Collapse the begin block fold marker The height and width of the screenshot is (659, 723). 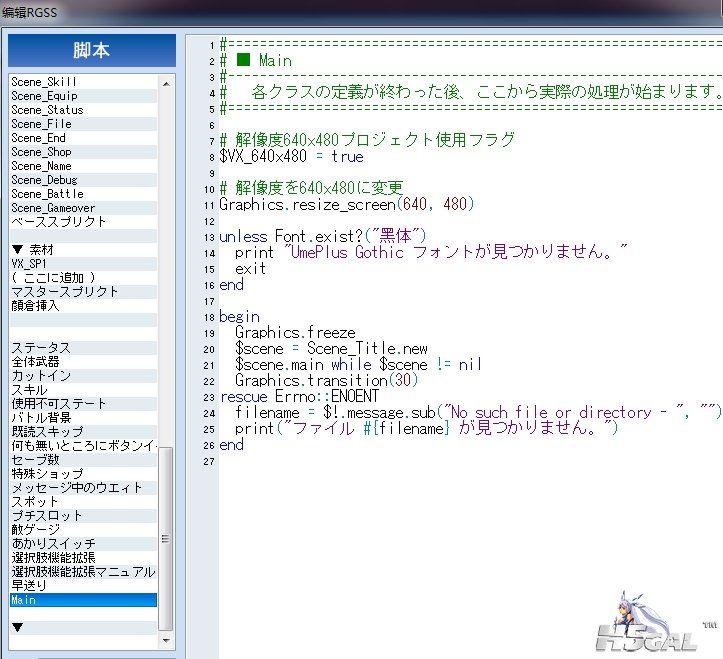[x=219, y=317]
